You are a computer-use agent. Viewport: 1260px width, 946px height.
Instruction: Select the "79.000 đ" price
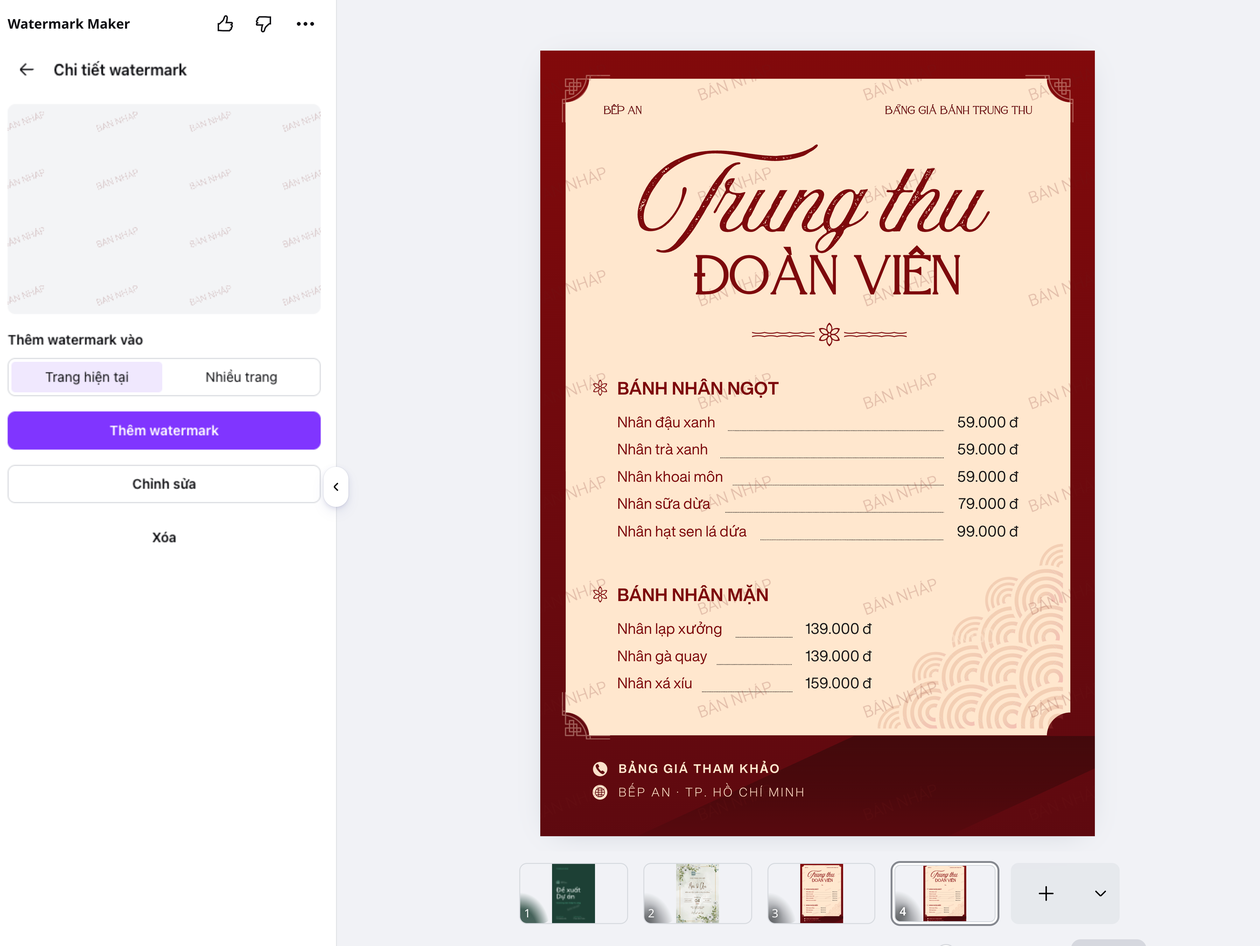click(x=988, y=504)
